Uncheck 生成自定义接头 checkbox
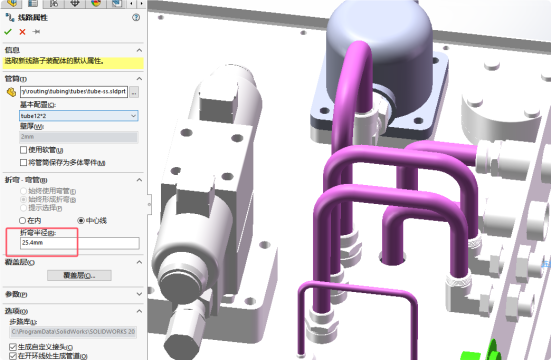The width and height of the screenshot is (551, 360). (13, 347)
